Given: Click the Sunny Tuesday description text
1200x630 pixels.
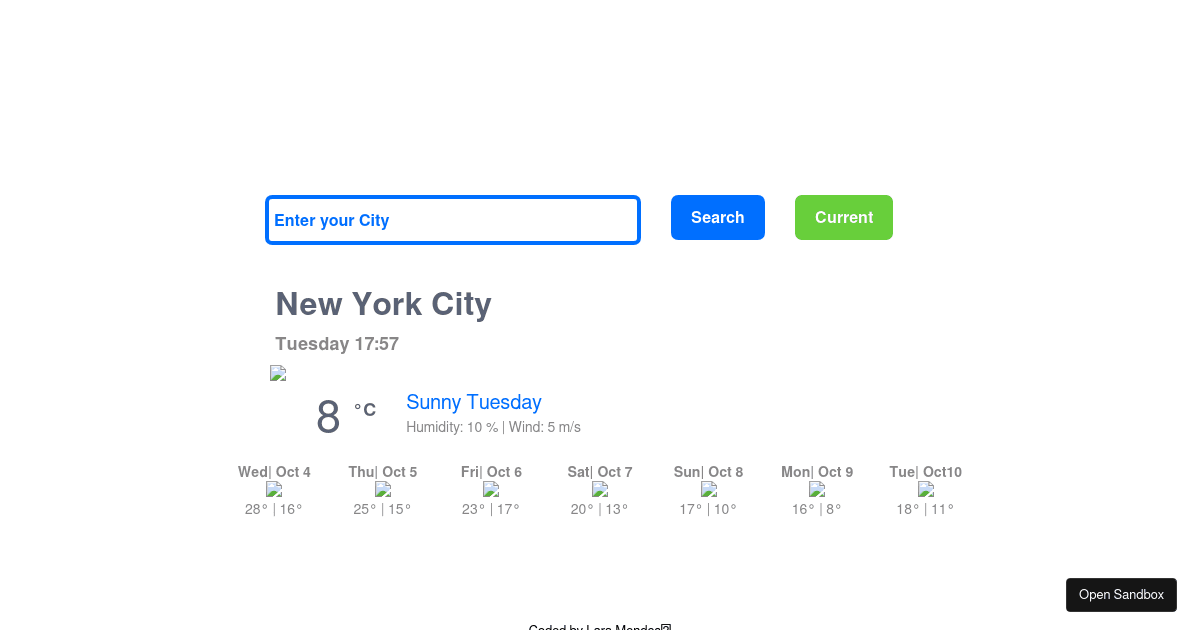Looking at the screenshot, I should 473,402.
